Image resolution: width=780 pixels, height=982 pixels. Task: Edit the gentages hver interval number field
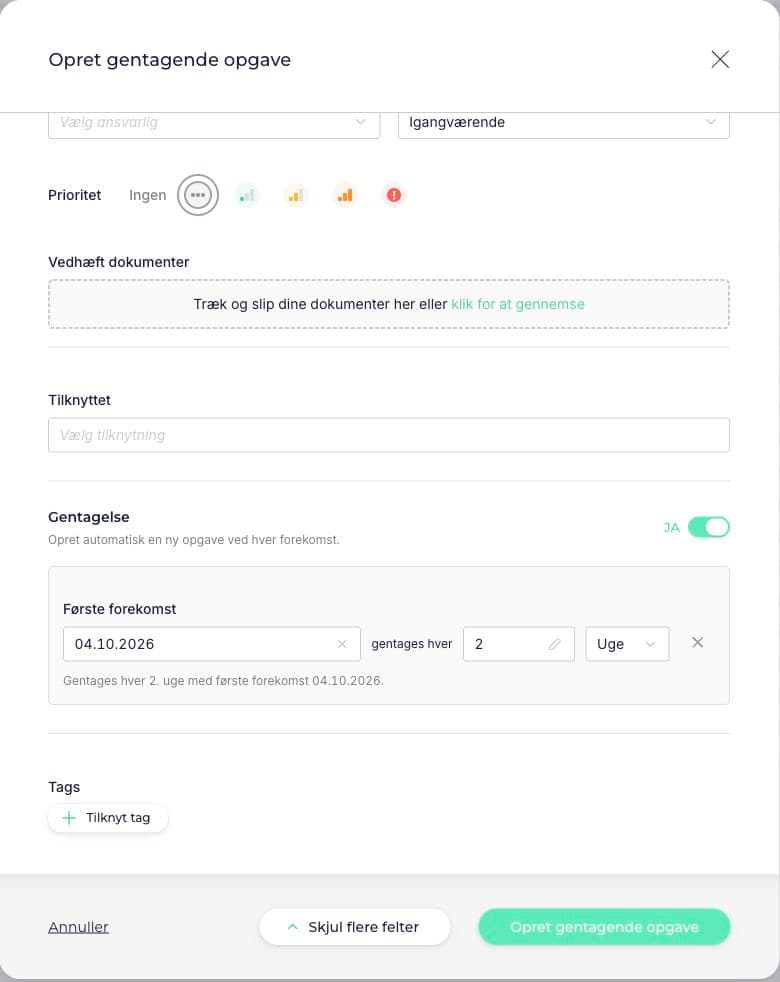pyautogui.click(x=518, y=644)
